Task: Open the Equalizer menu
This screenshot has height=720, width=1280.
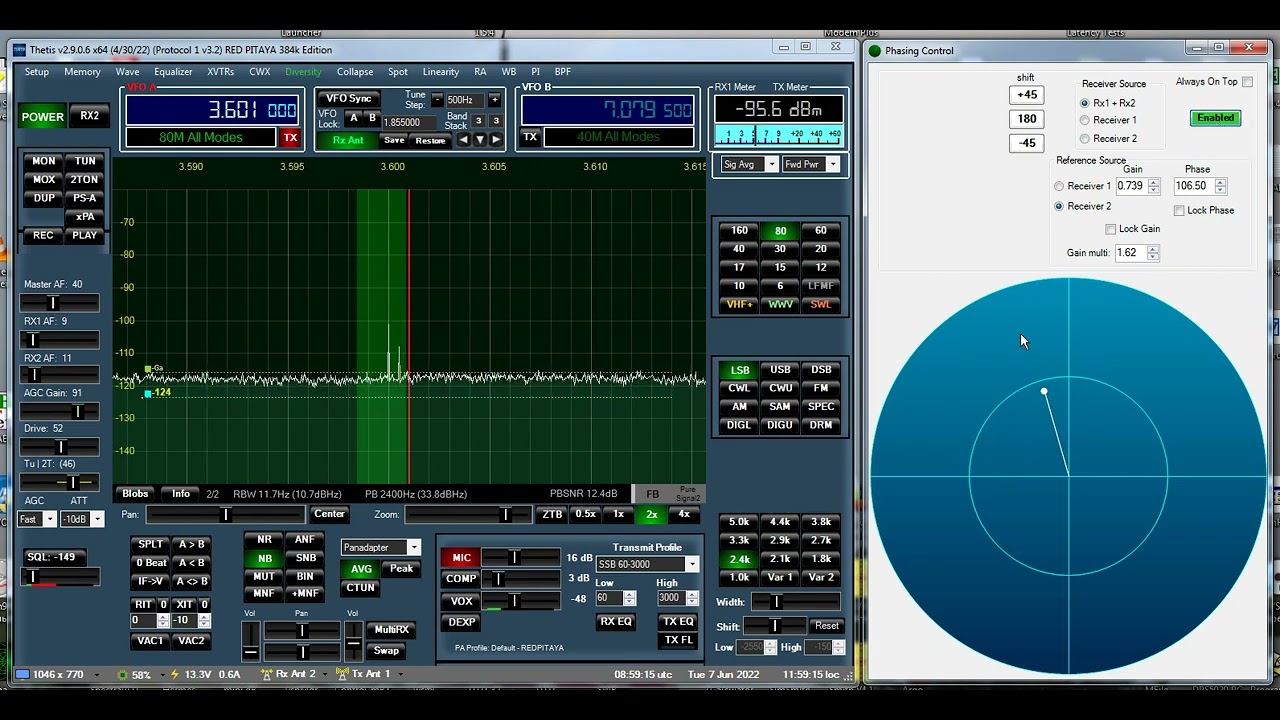Action: tap(173, 72)
